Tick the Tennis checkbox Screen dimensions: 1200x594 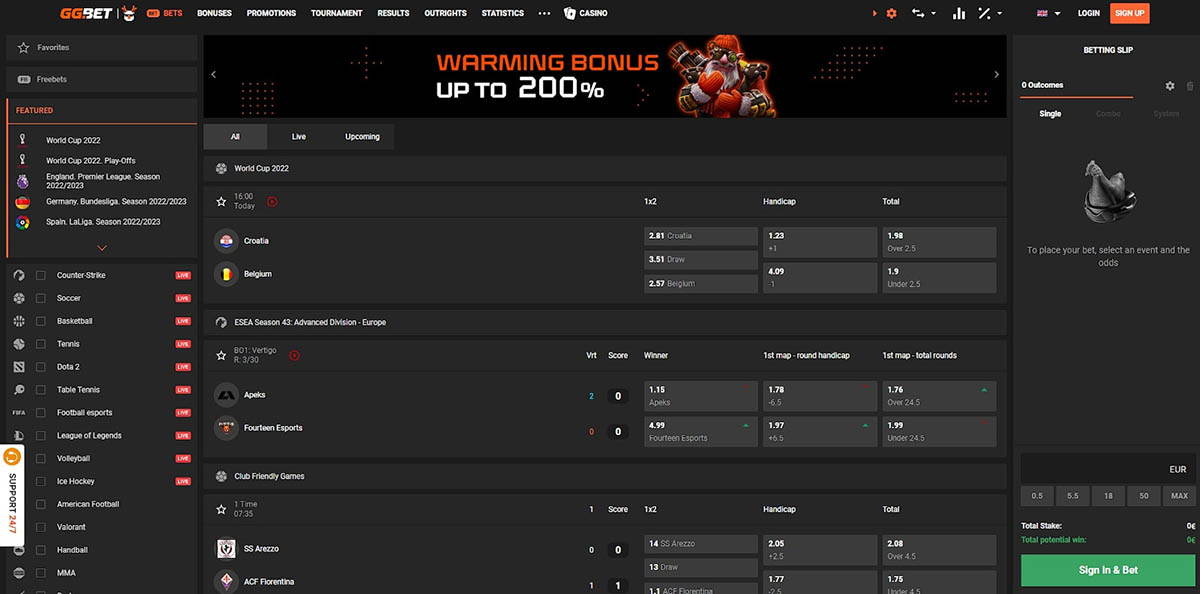click(41, 344)
